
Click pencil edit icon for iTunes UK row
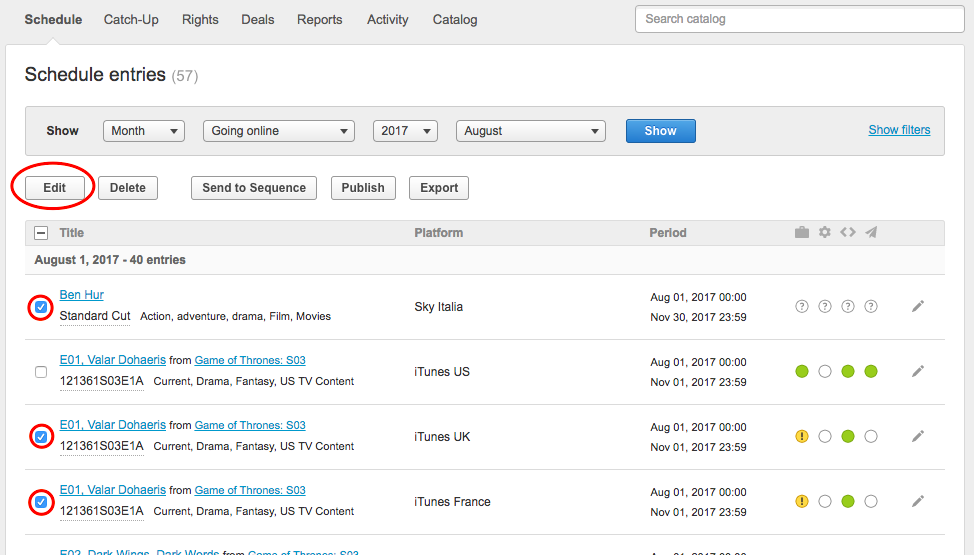917,436
